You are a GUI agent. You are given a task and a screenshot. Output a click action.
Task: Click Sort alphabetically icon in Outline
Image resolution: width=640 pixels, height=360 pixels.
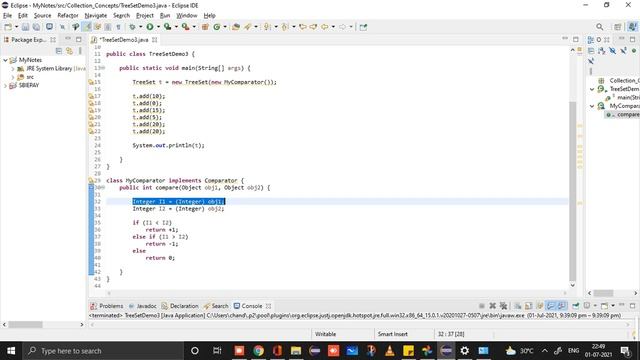point(602,51)
